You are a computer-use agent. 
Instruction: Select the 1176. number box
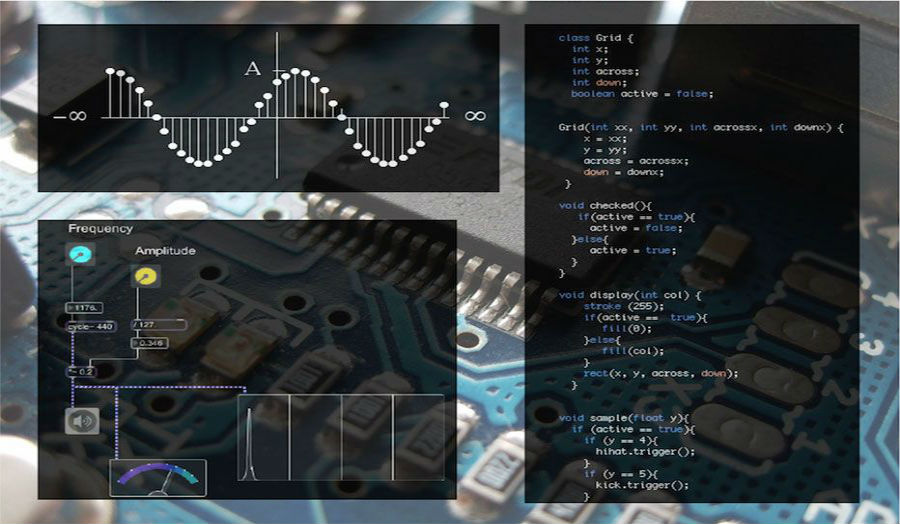[x=82, y=307]
